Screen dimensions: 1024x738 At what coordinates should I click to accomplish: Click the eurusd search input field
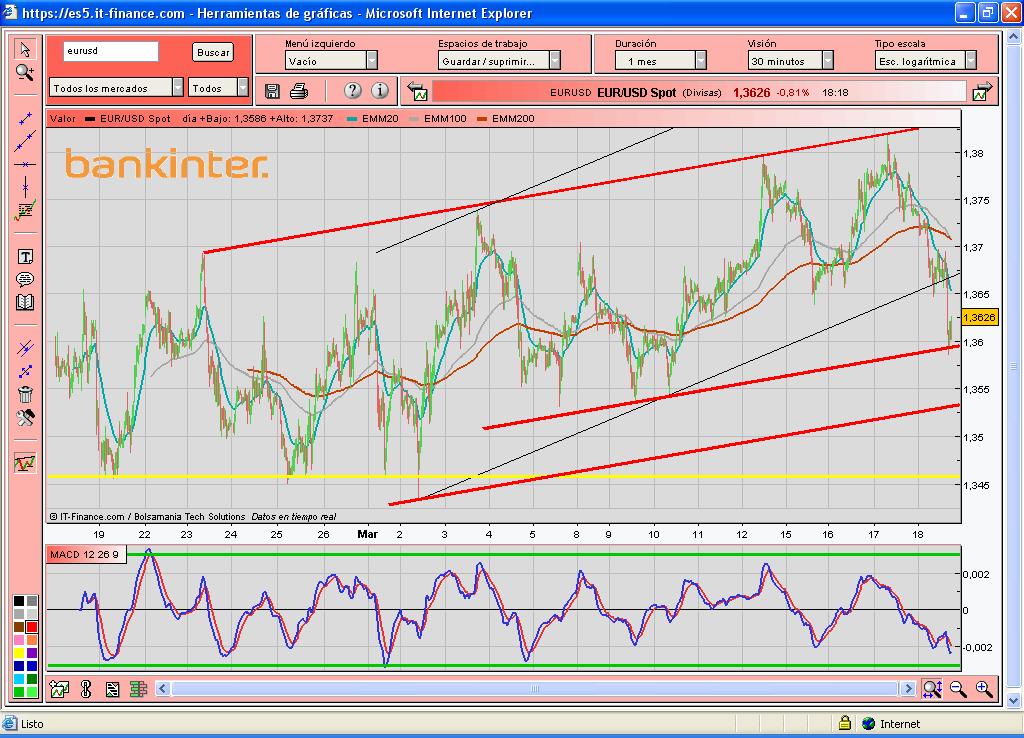[110, 51]
